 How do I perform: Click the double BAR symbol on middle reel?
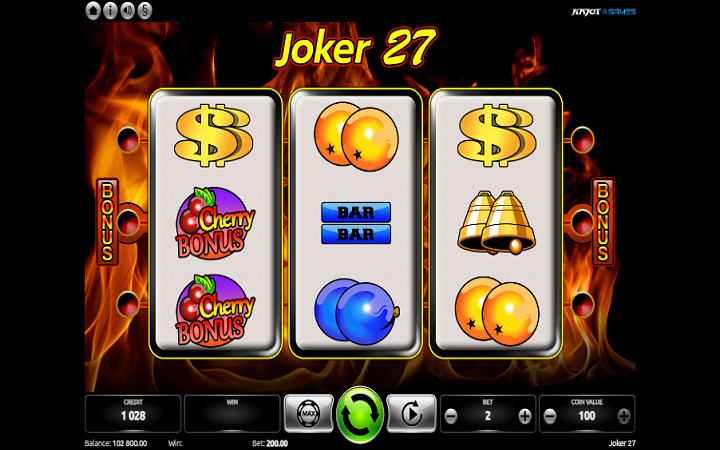point(356,223)
